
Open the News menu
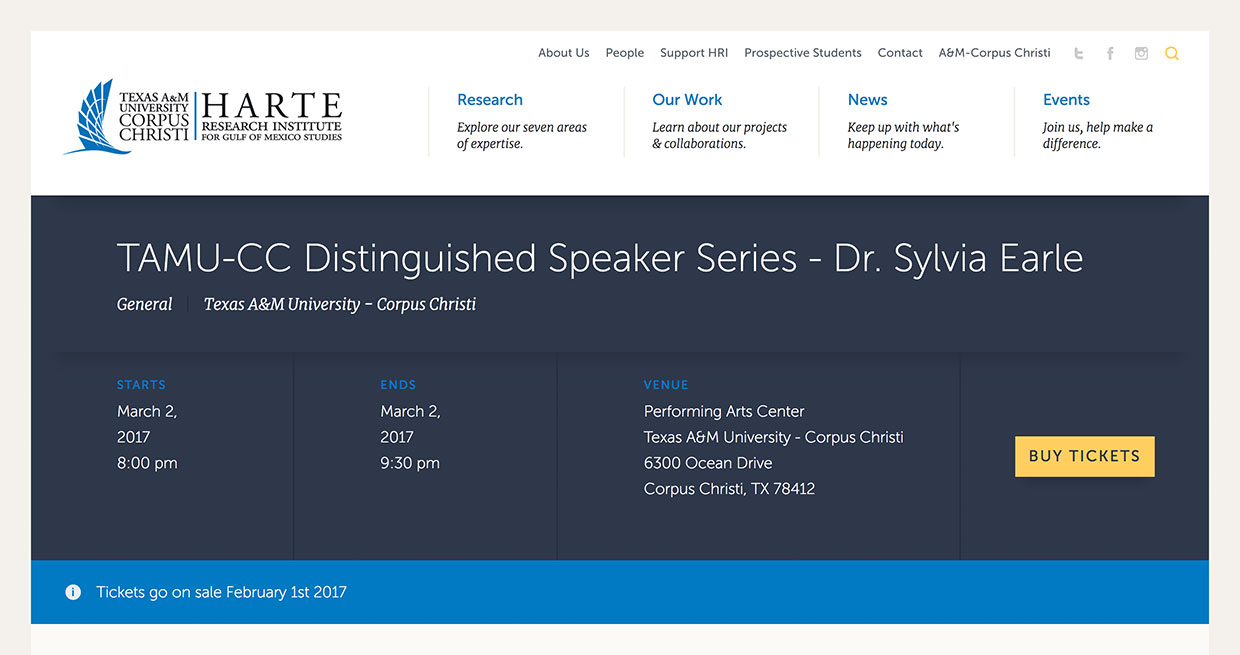(868, 100)
